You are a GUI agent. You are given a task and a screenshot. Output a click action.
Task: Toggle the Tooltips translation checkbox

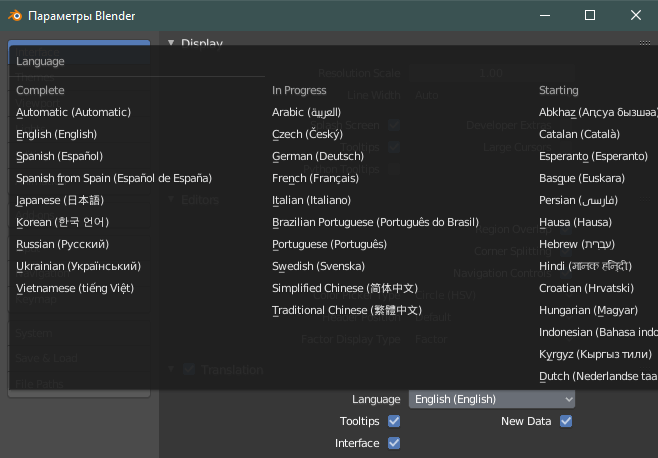394,421
